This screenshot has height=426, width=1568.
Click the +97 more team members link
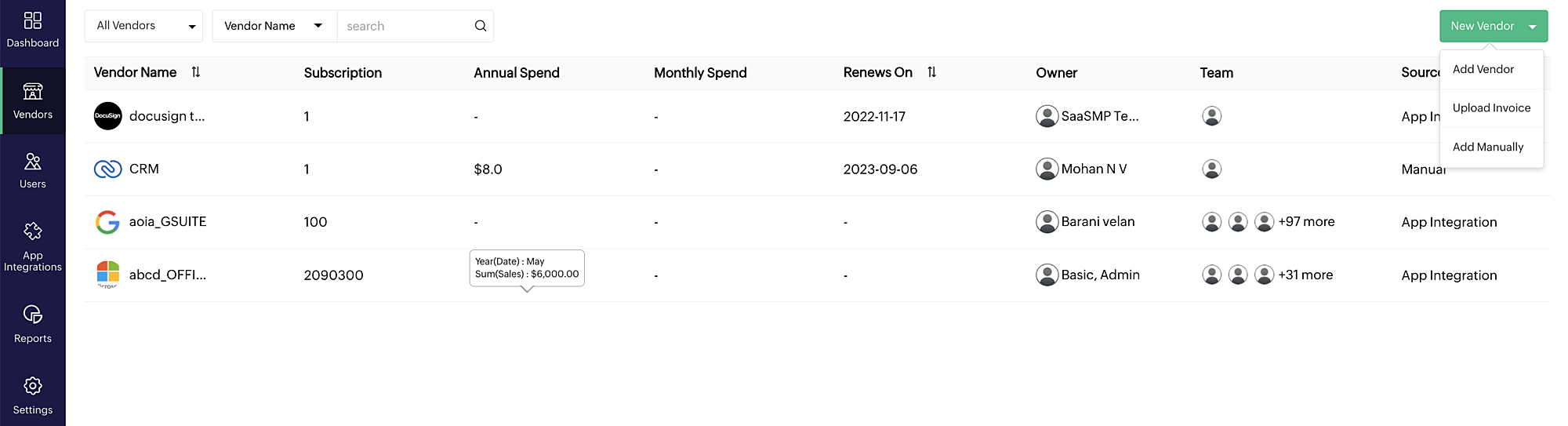pyautogui.click(x=1306, y=222)
